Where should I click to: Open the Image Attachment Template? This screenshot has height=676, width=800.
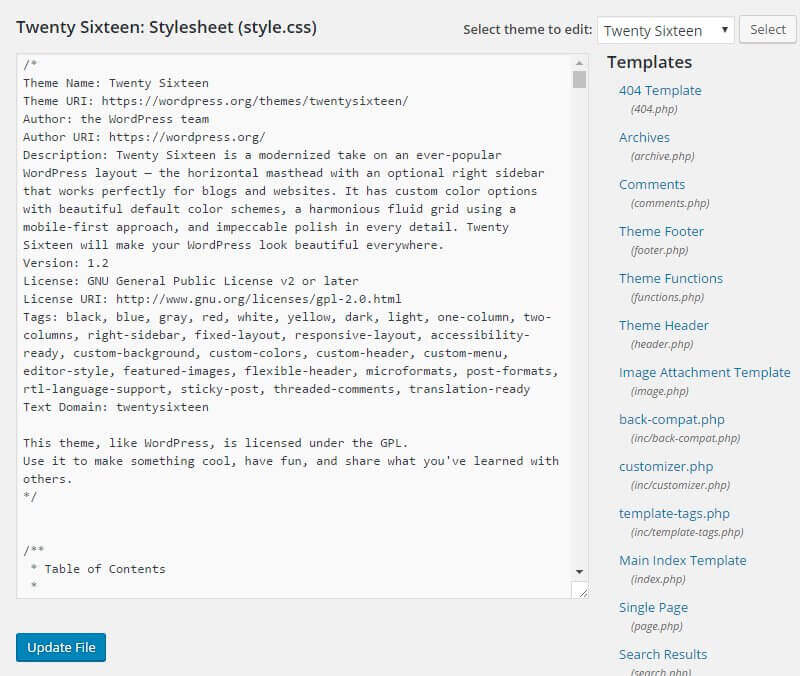(x=705, y=372)
